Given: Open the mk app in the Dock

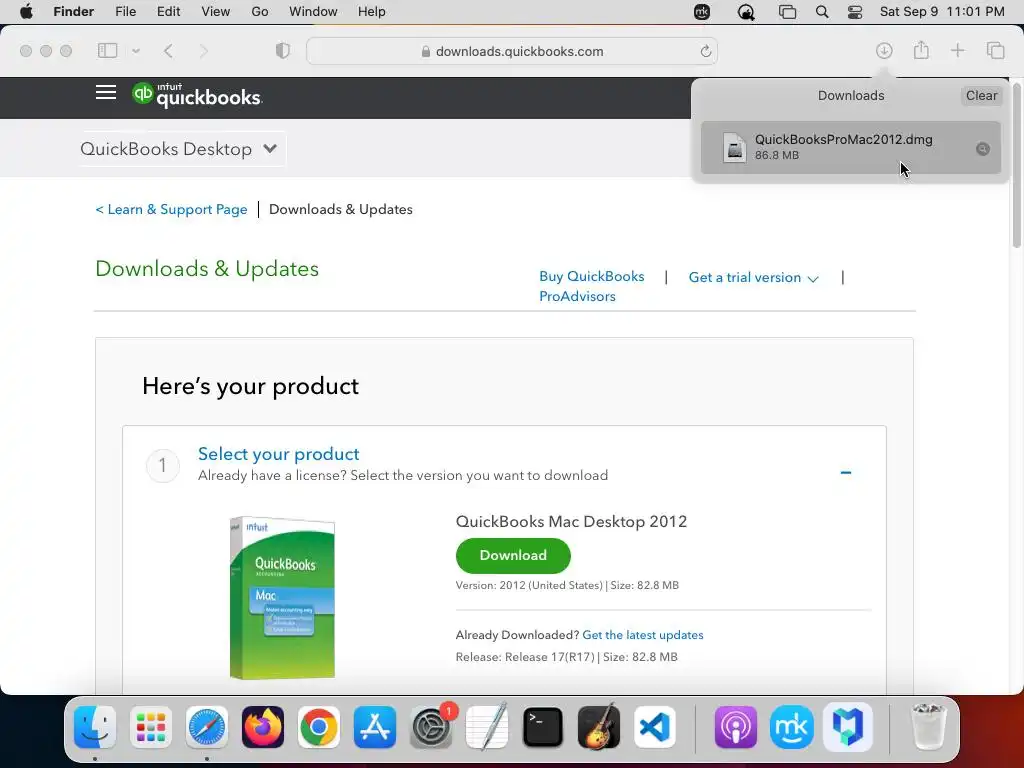Looking at the screenshot, I should click(x=792, y=727).
